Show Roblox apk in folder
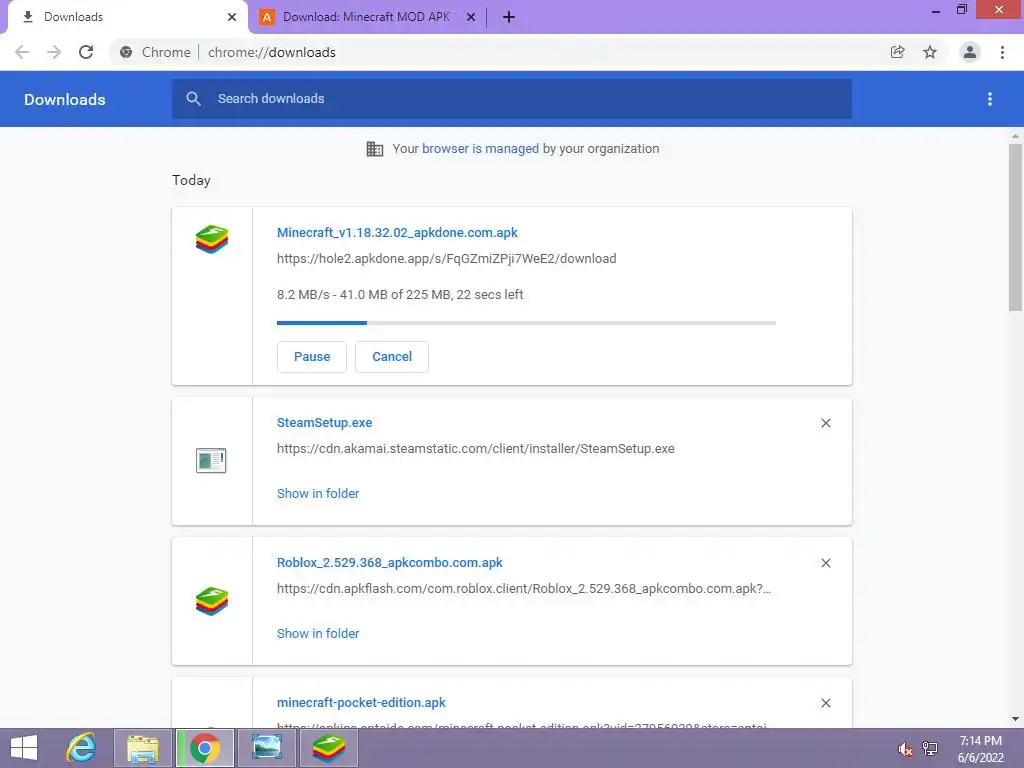Screen dimensions: 1024x768 318,633
